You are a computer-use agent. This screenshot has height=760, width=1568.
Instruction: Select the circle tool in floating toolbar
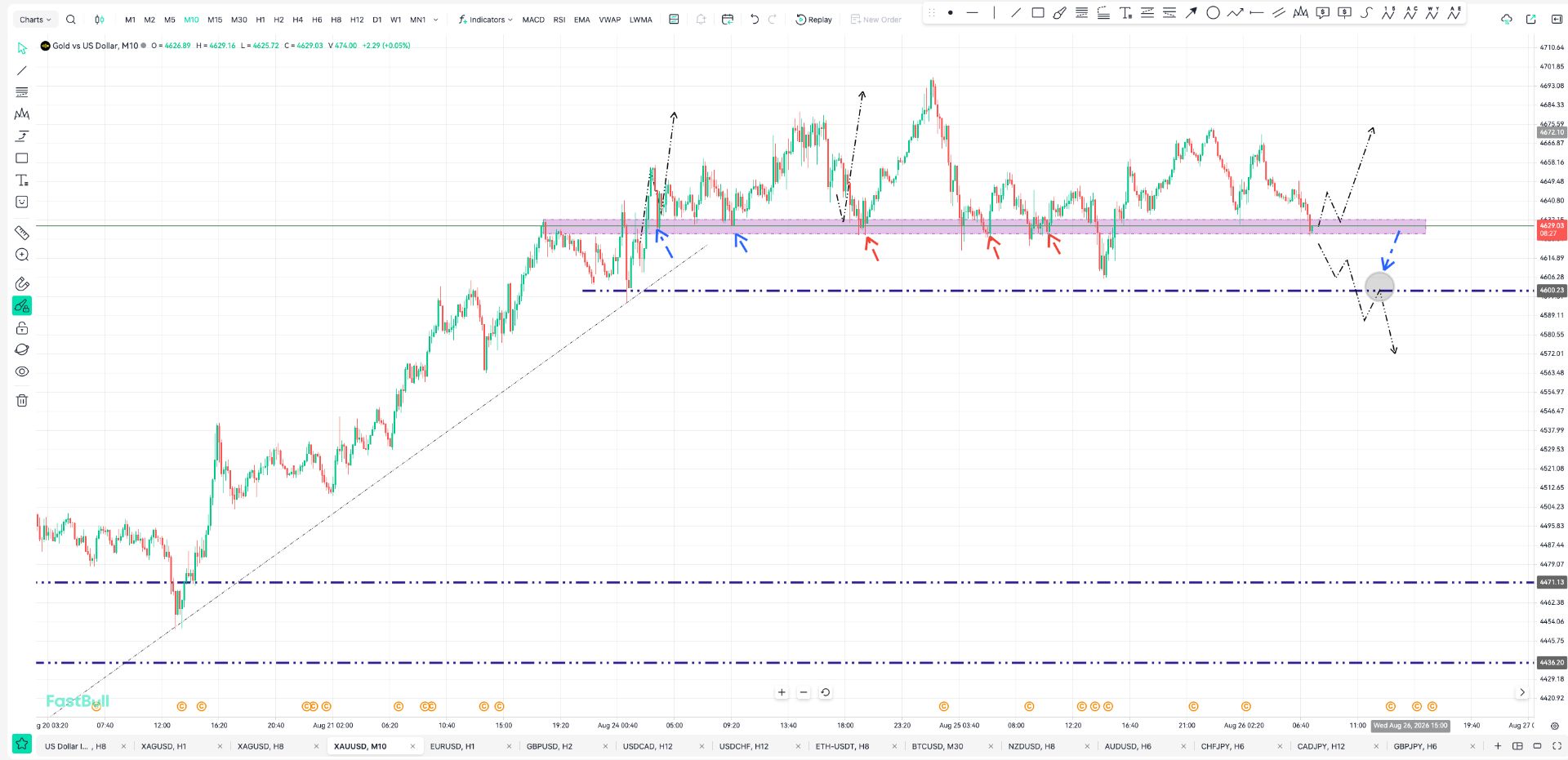[1213, 12]
